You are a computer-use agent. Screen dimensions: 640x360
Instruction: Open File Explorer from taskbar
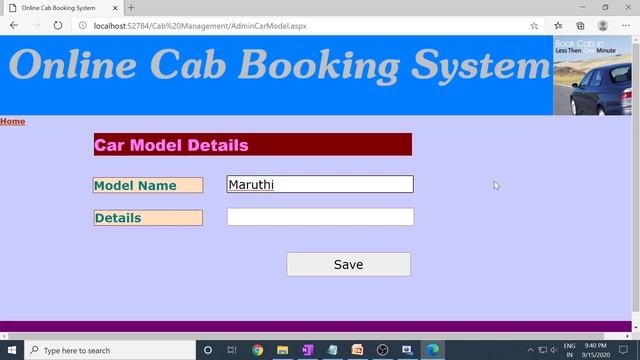[x=282, y=350]
